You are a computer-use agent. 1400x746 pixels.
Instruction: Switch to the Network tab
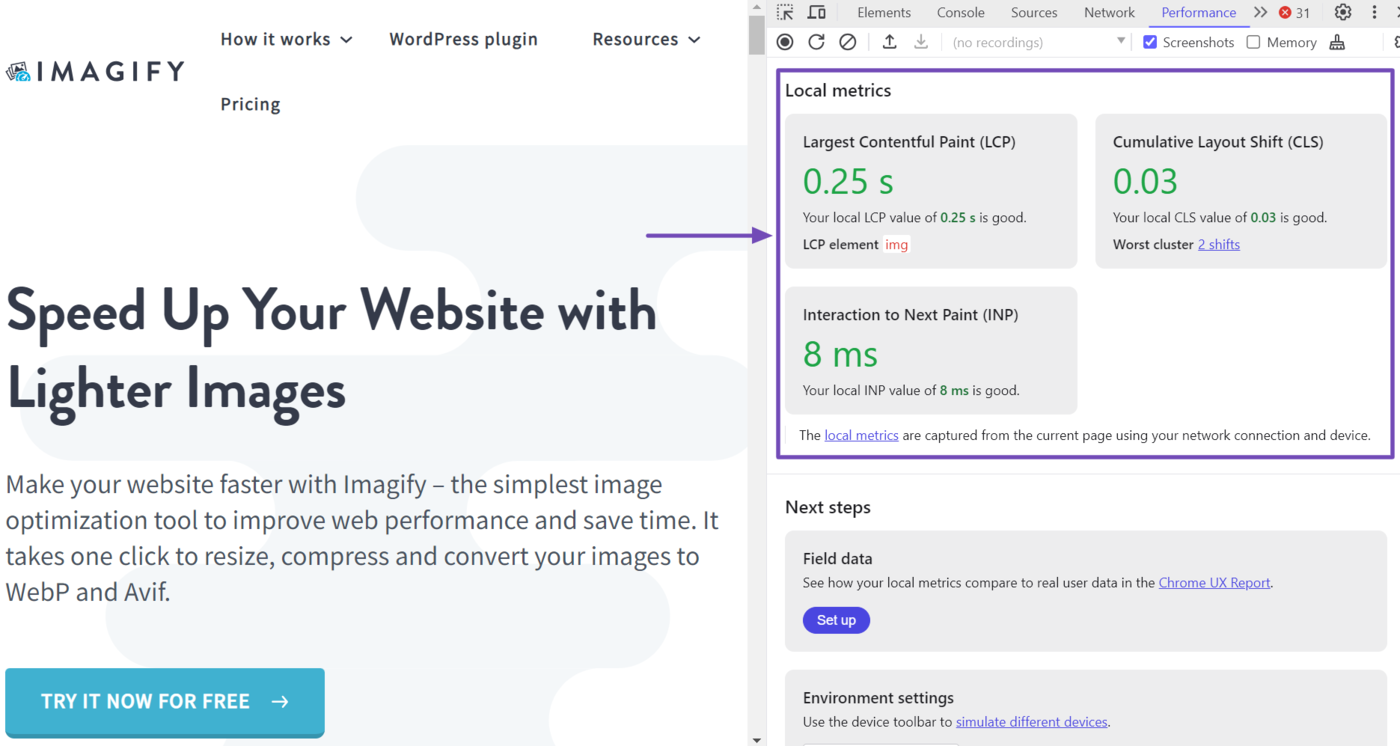pyautogui.click(x=1109, y=12)
